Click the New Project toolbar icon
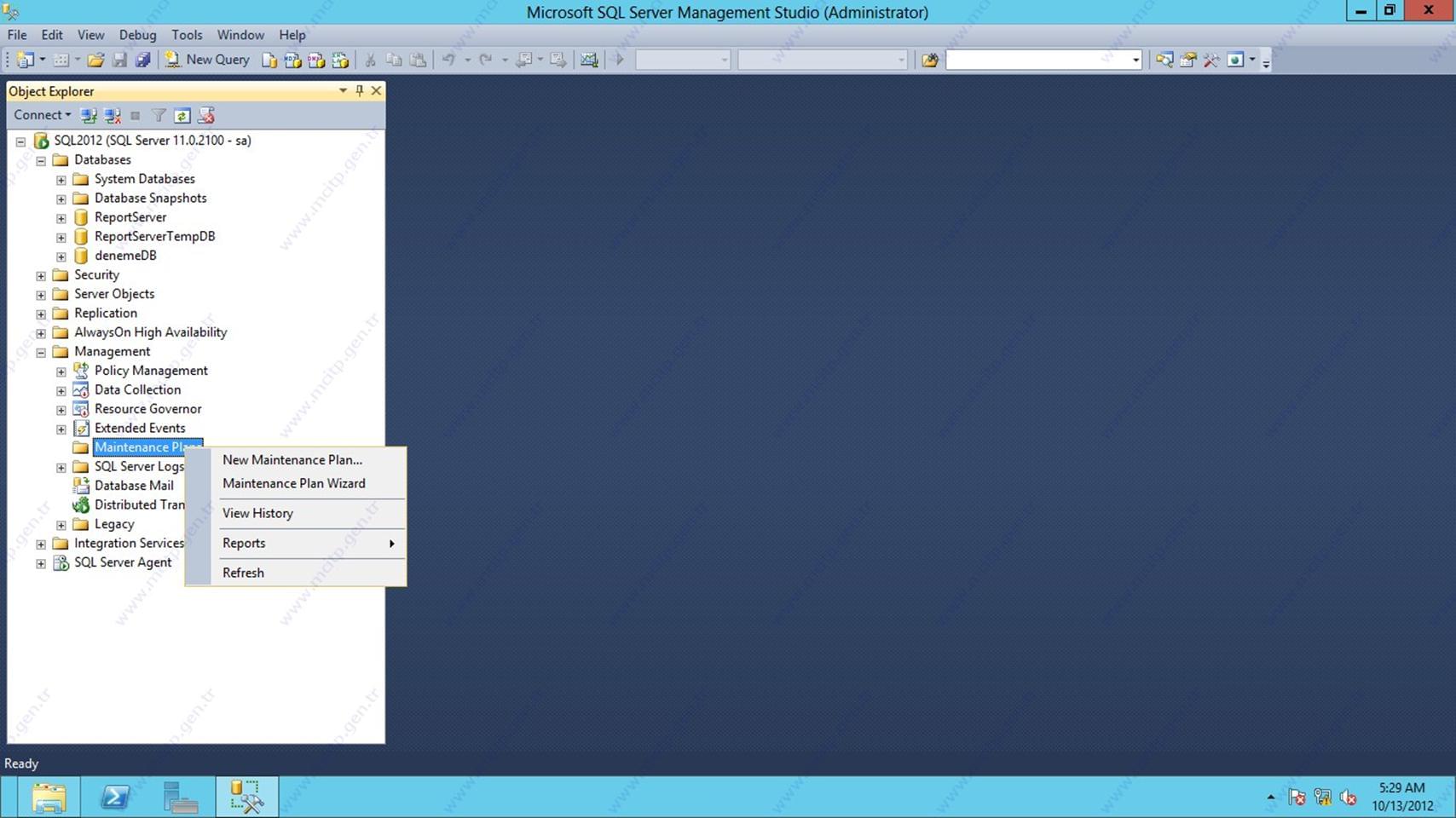 [26, 60]
